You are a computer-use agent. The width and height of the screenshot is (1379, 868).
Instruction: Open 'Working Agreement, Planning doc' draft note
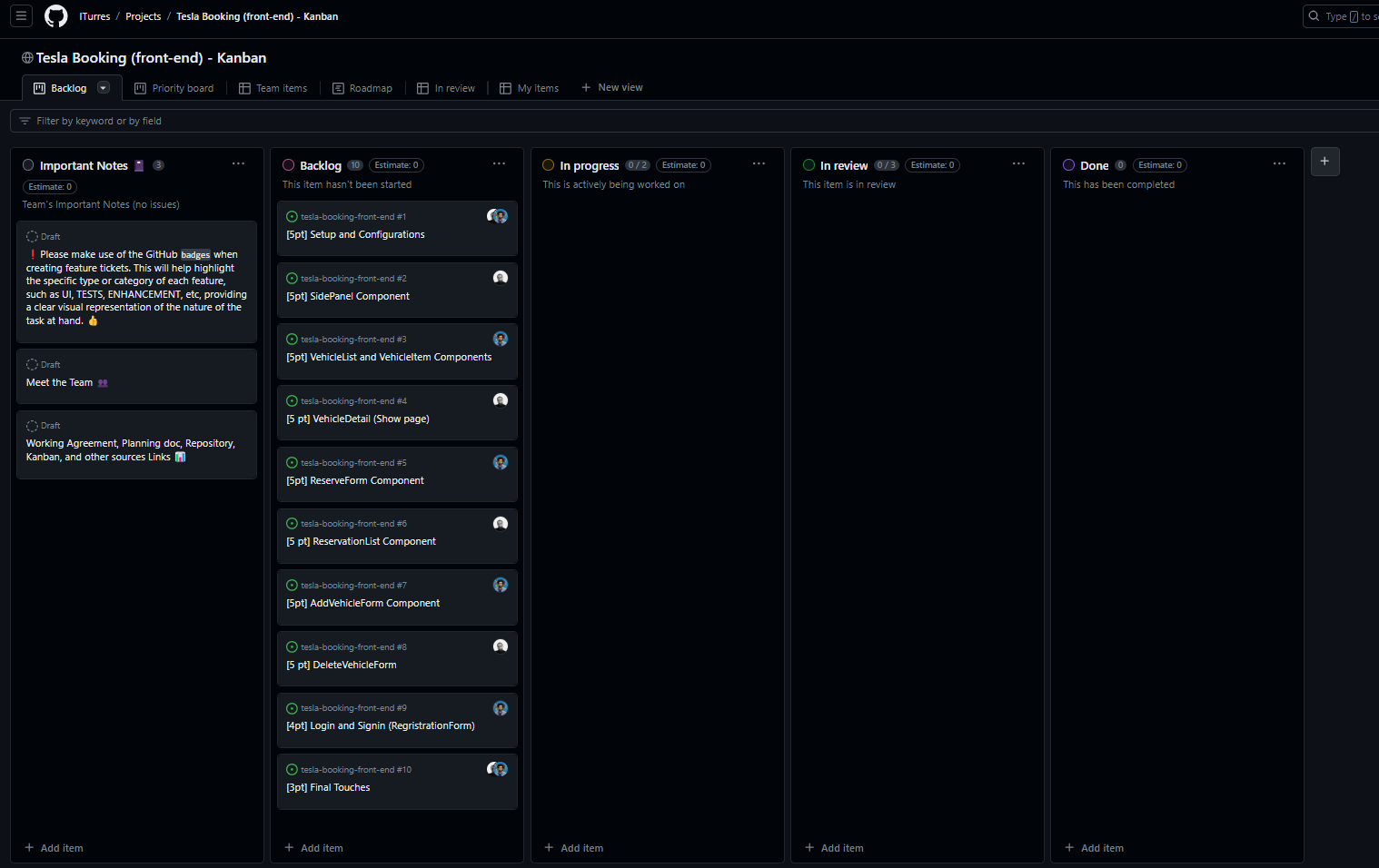[x=131, y=450]
